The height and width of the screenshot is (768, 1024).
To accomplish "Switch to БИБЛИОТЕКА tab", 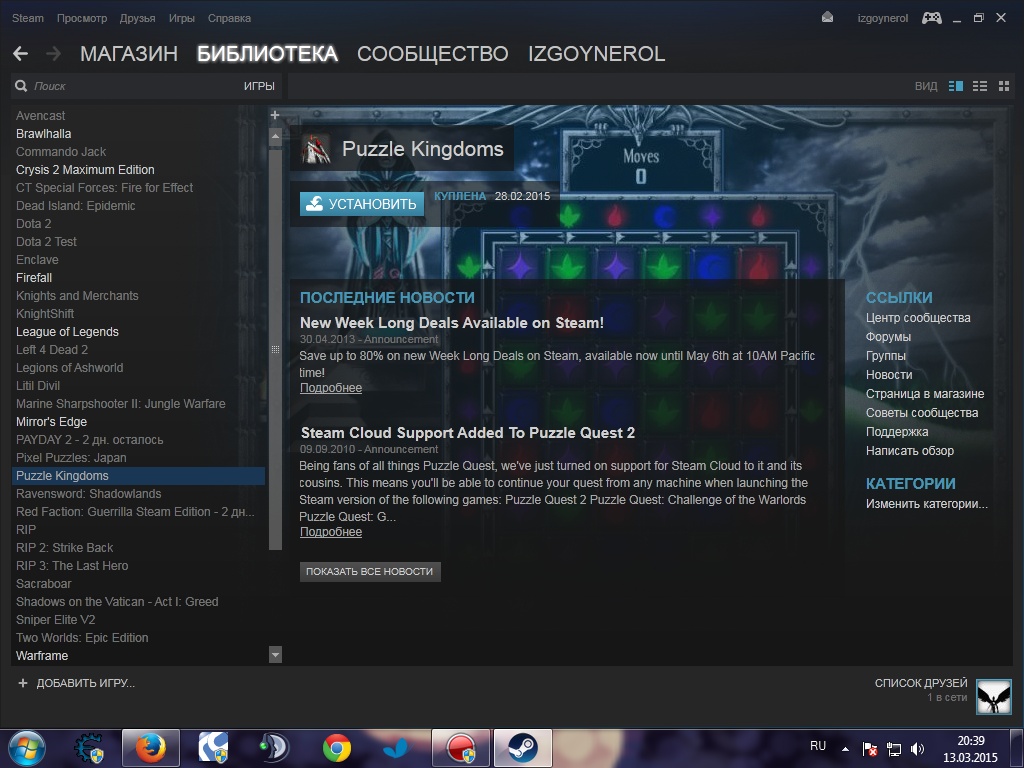I will click(x=267, y=54).
